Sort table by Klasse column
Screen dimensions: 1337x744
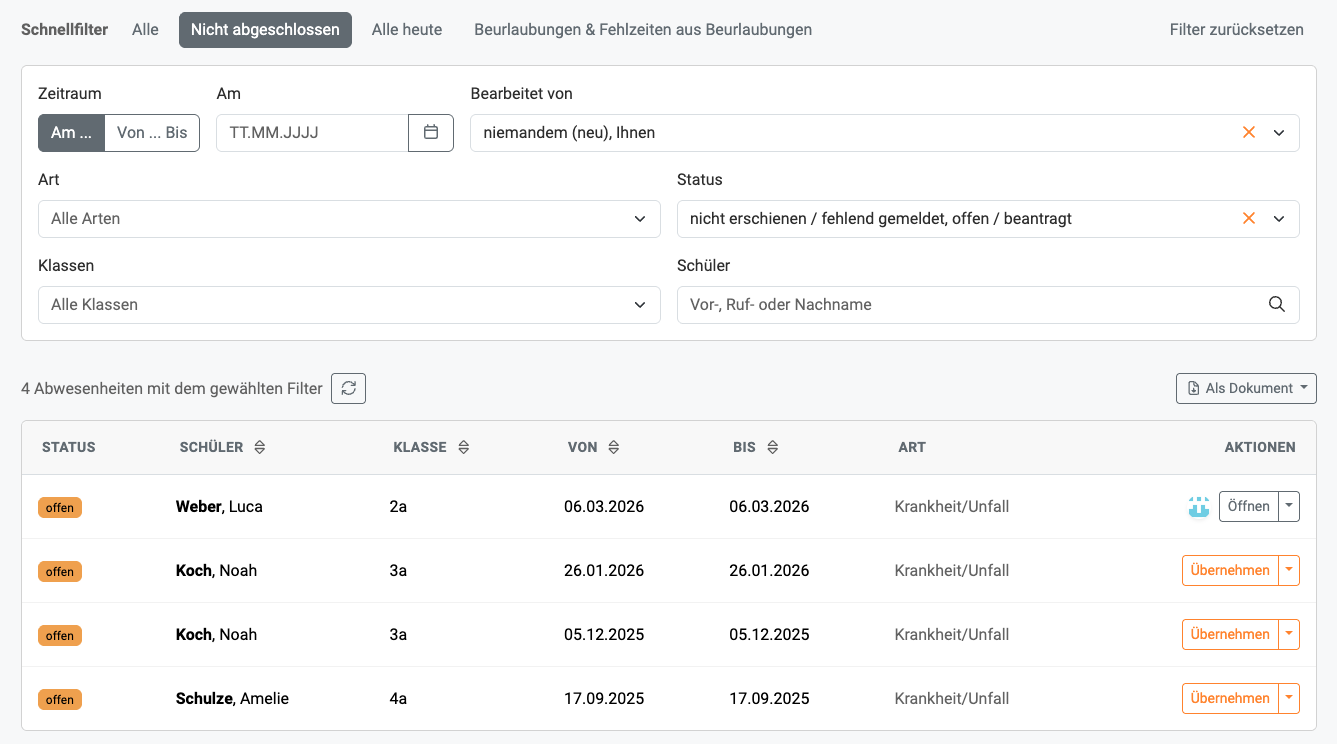[463, 448]
